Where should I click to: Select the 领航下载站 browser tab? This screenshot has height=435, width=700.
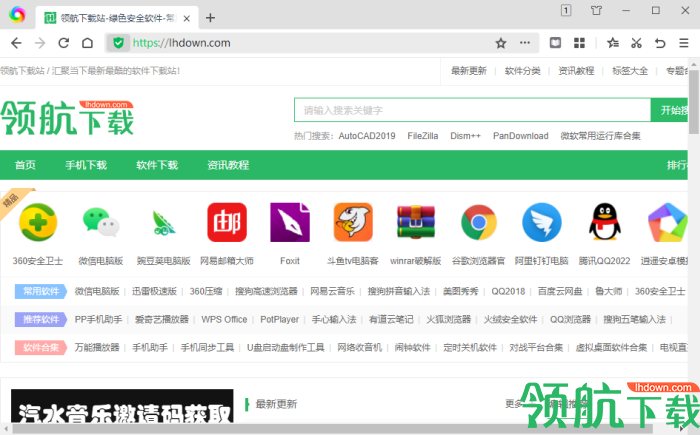tap(117, 18)
